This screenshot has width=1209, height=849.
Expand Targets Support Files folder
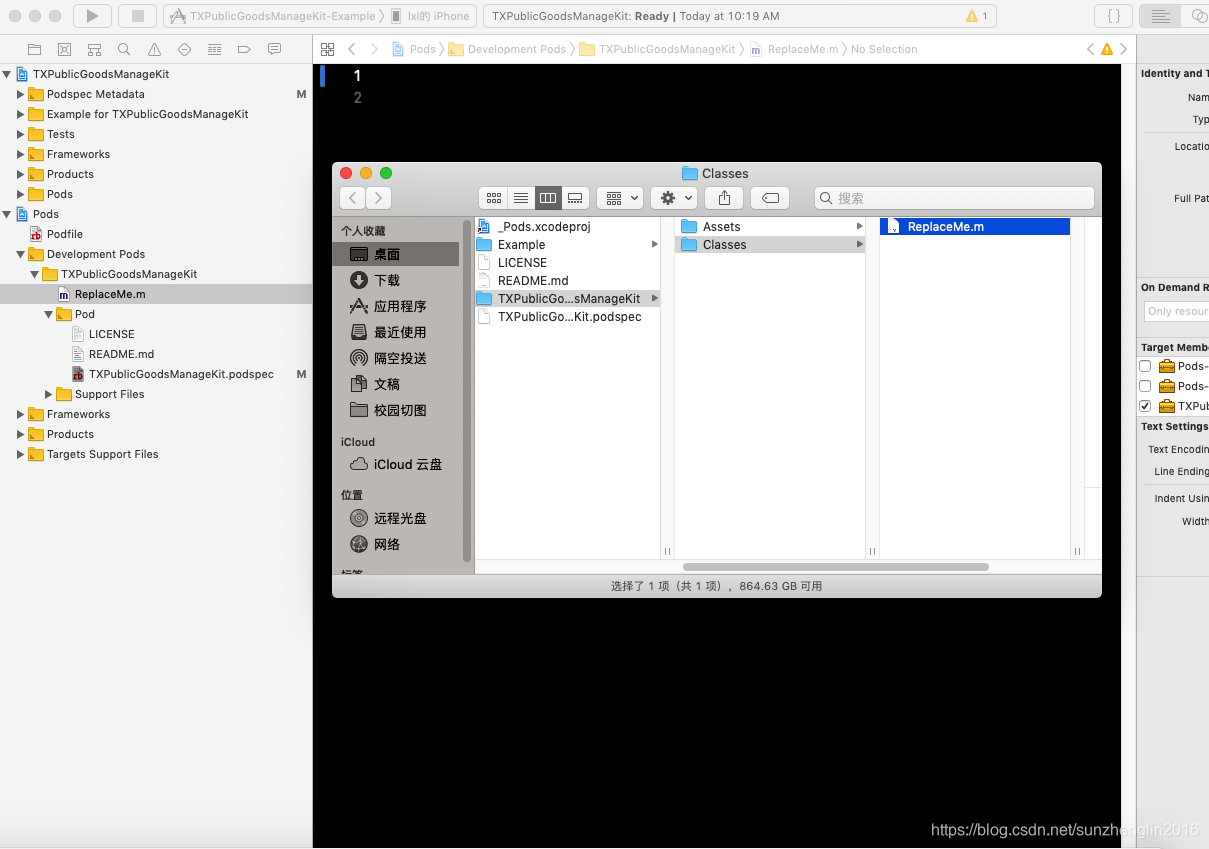point(20,454)
